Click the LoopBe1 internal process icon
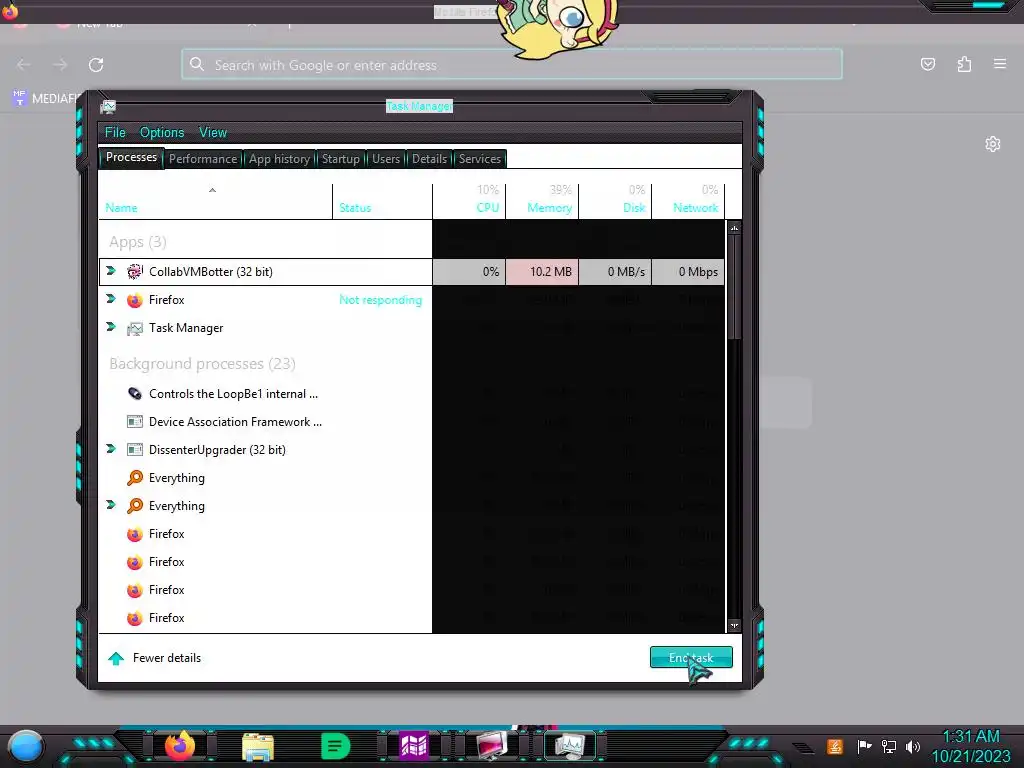Screen dimensions: 1024x768 pos(135,394)
